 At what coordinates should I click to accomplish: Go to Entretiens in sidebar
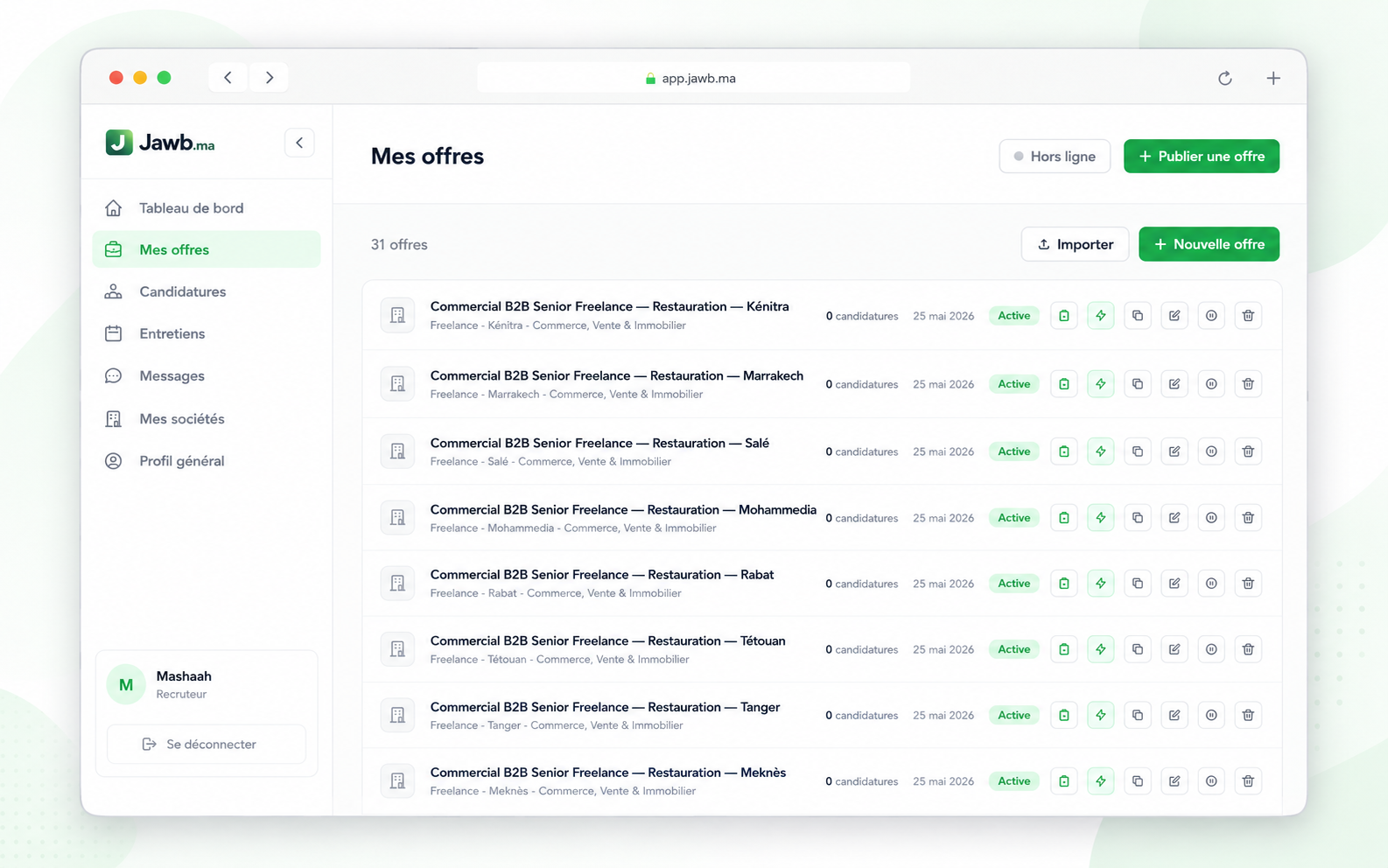pos(207,333)
